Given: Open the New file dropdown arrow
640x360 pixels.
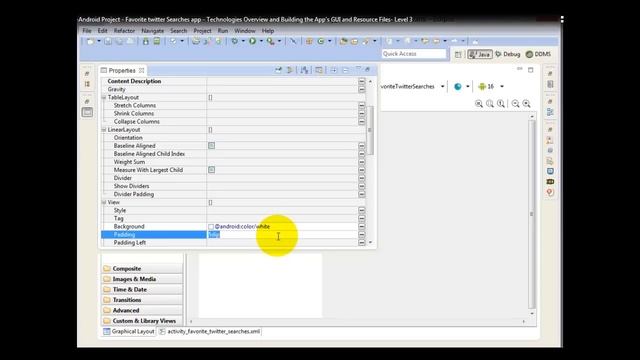Looking at the screenshot, I should (99, 41).
